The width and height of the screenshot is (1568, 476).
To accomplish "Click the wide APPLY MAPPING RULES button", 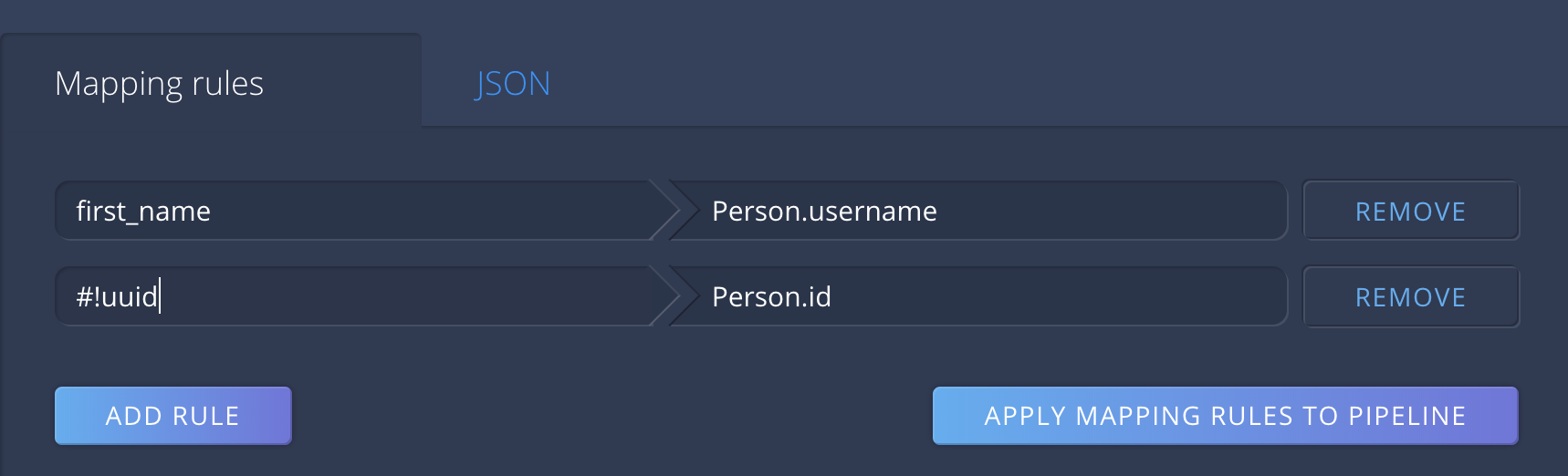I will 1225,416.
